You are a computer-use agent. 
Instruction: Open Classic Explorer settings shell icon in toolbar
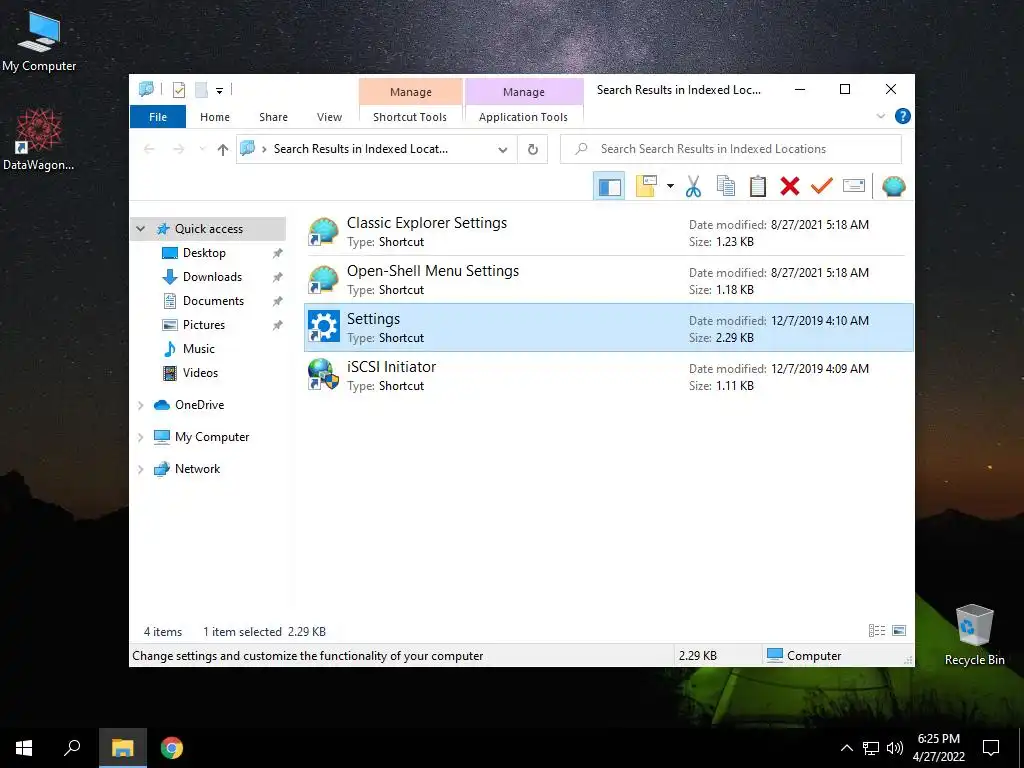893,187
